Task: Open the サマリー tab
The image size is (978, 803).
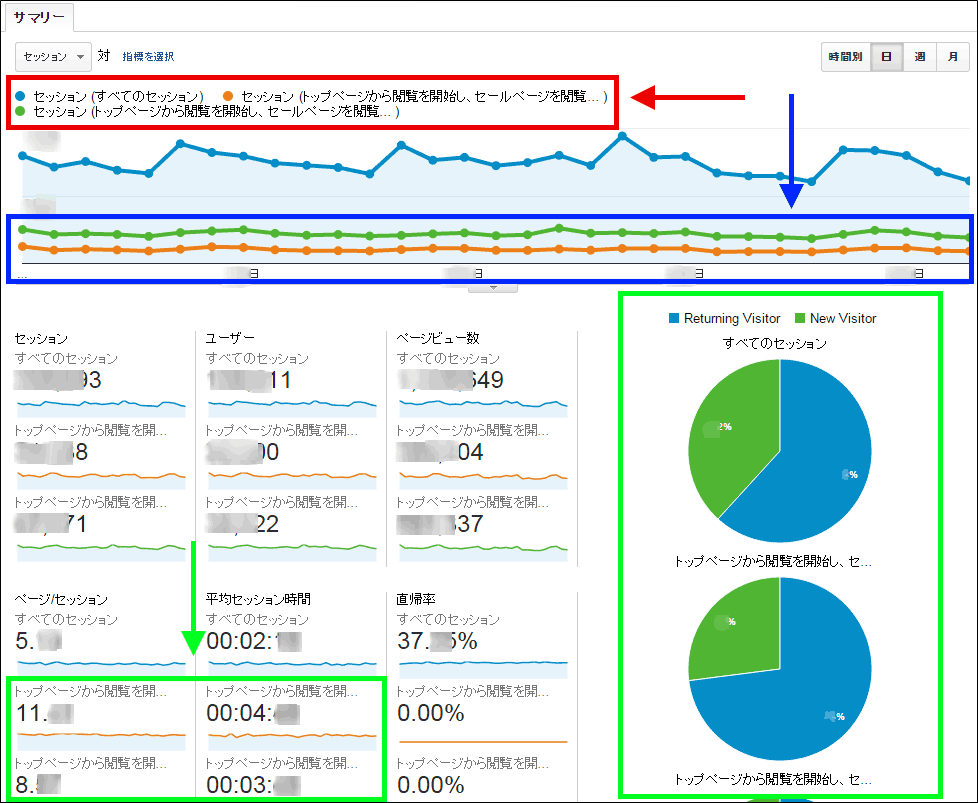Action: (x=39, y=17)
